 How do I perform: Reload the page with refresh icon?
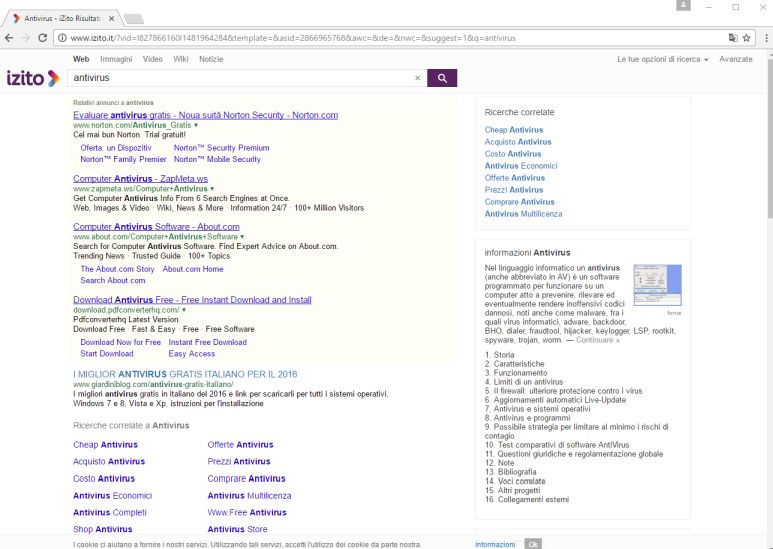click(42, 38)
